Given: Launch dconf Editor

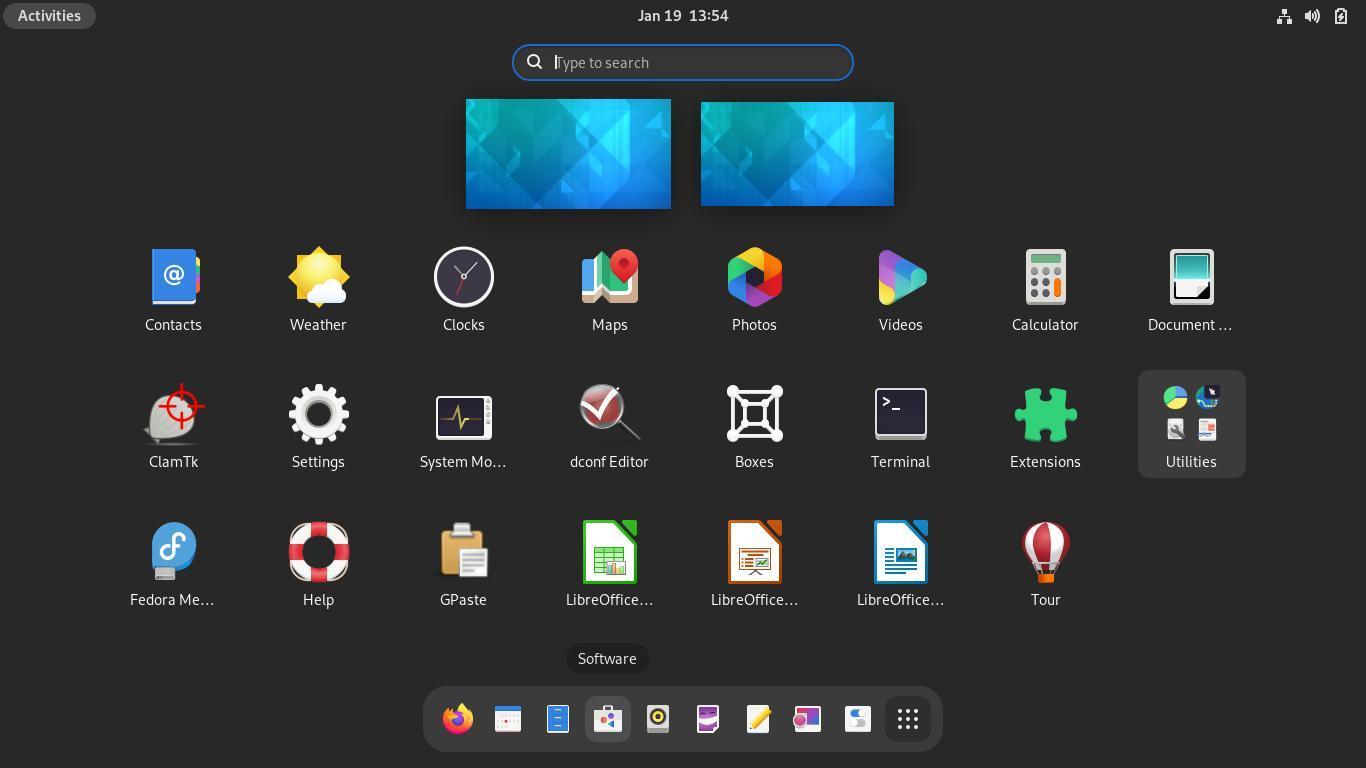Looking at the screenshot, I should (609, 415).
